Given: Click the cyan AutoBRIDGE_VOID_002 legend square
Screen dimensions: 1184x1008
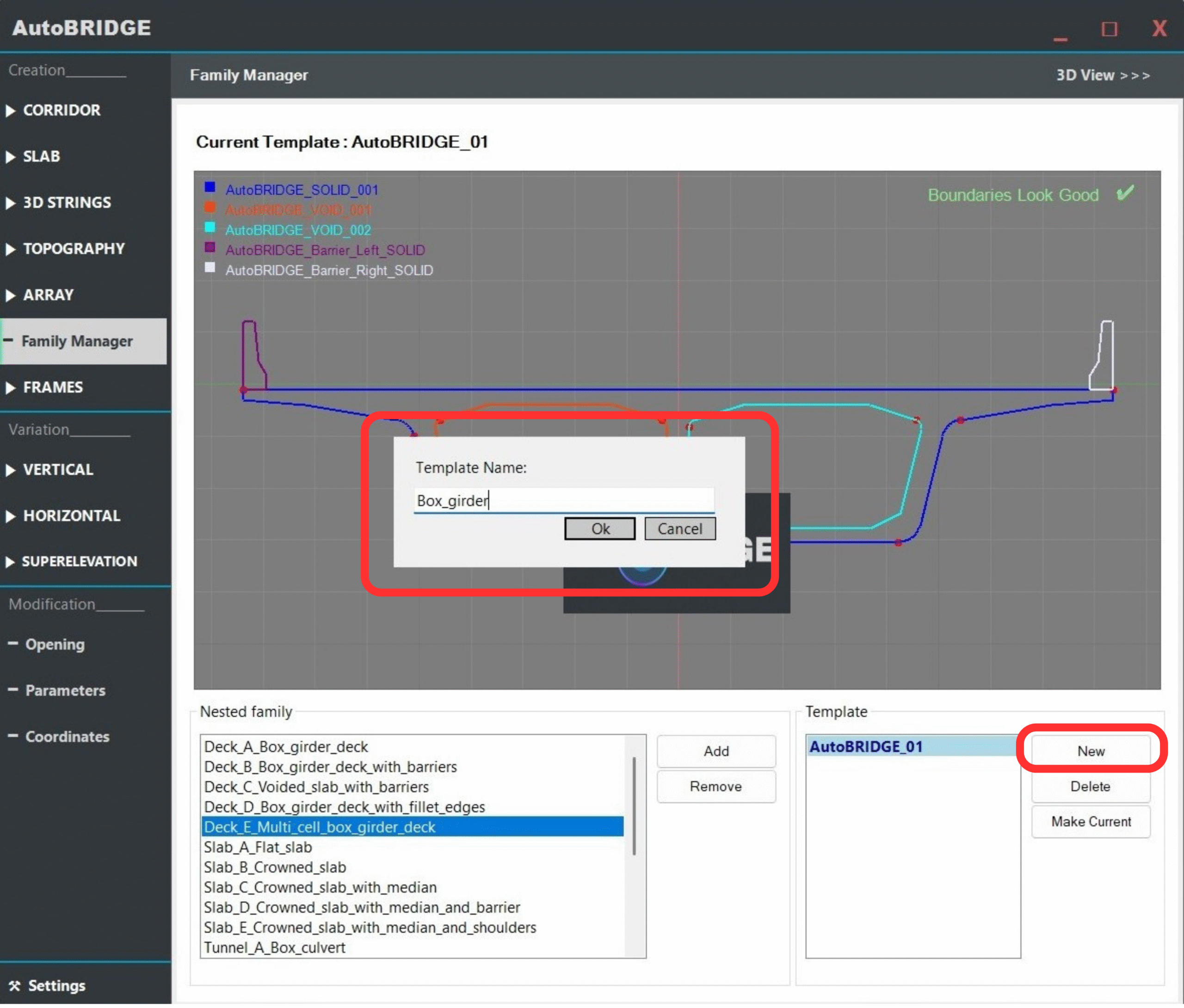Looking at the screenshot, I should pyautogui.click(x=210, y=228).
